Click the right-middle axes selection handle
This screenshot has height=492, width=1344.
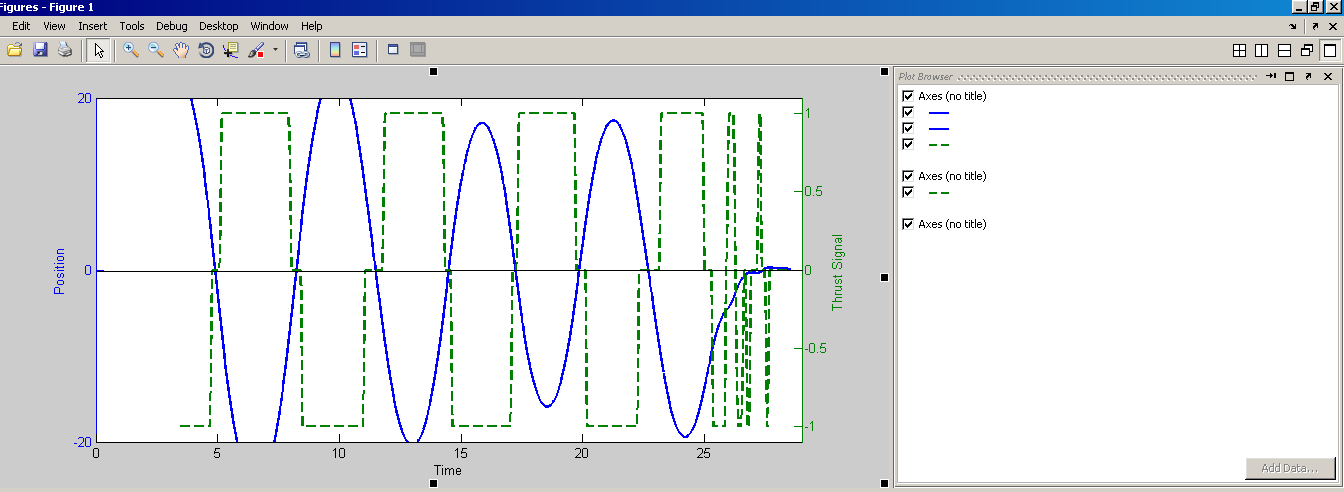pyautogui.click(x=884, y=277)
